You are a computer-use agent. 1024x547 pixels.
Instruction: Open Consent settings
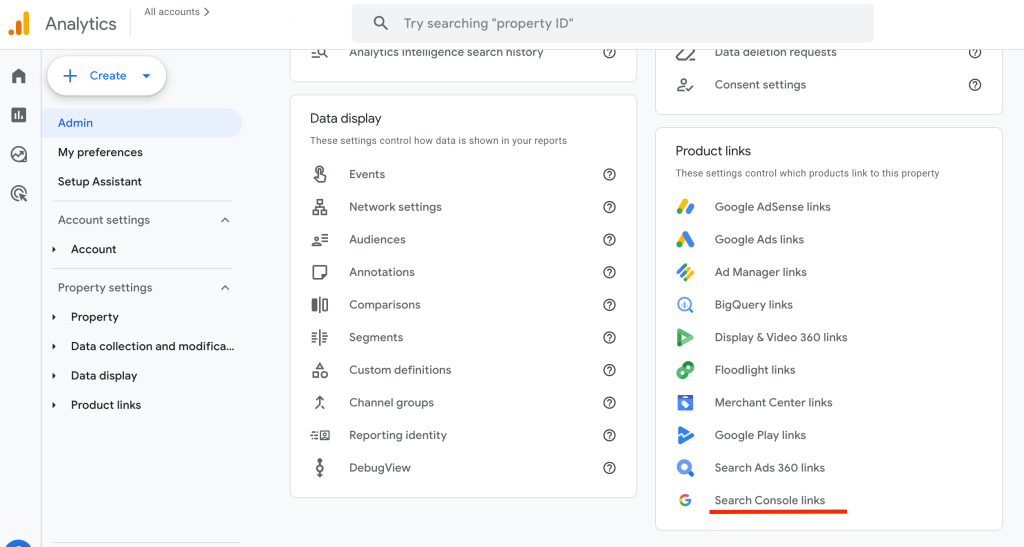[x=760, y=85]
